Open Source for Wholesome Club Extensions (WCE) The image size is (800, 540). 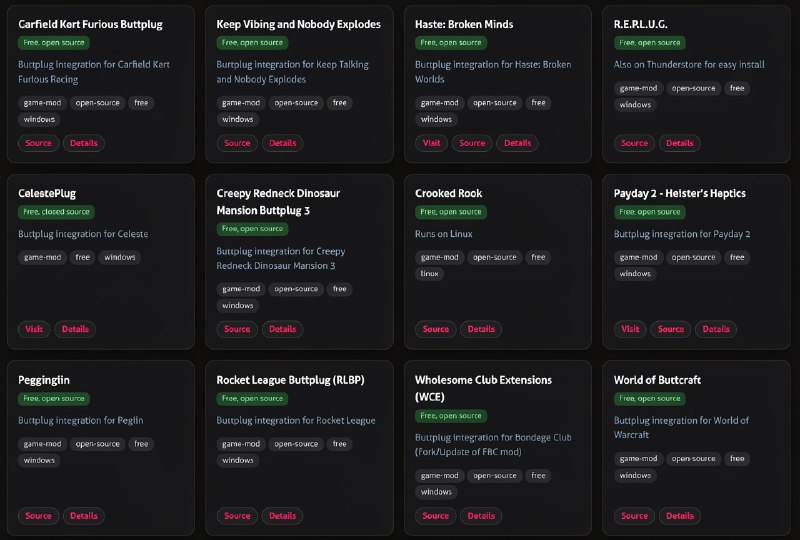(x=436, y=516)
